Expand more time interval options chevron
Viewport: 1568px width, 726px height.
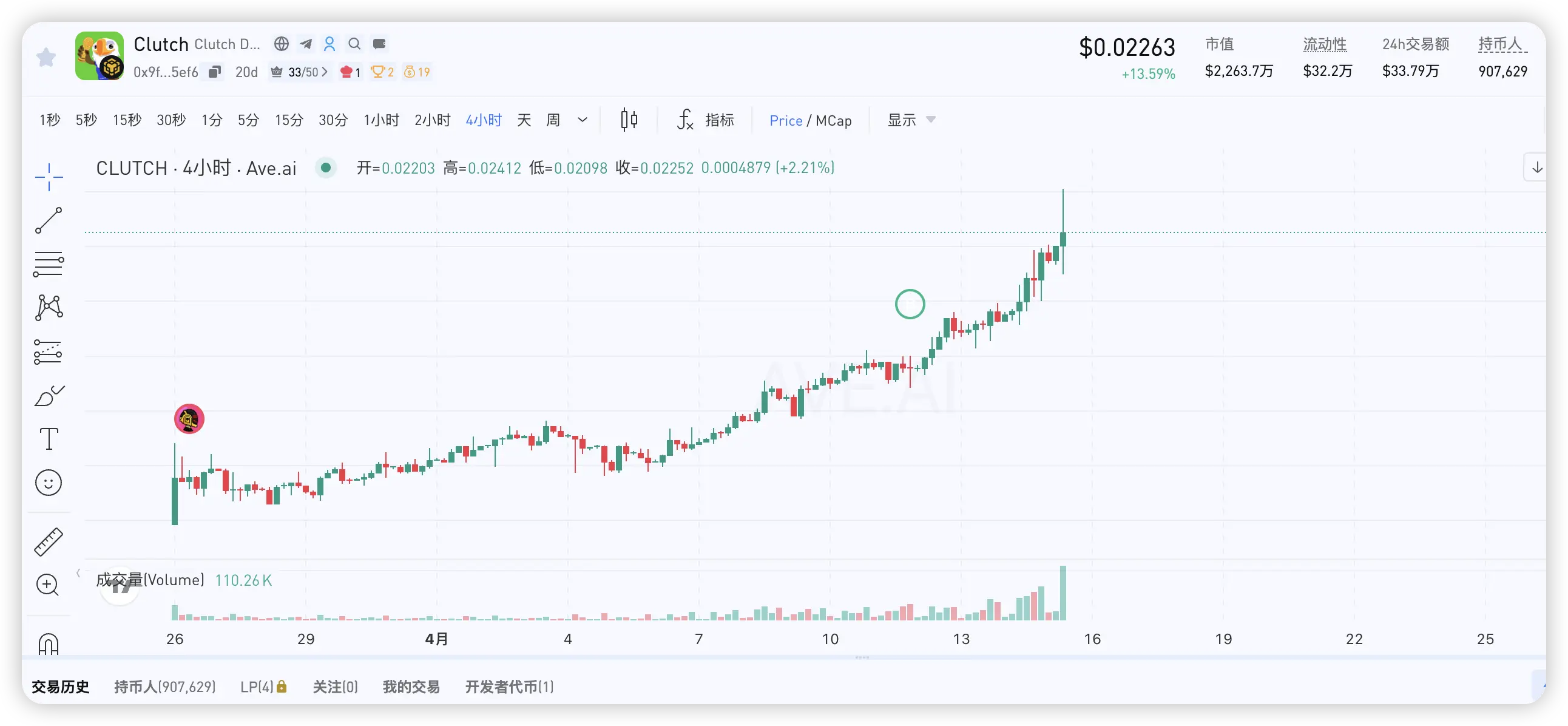tap(583, 120)
